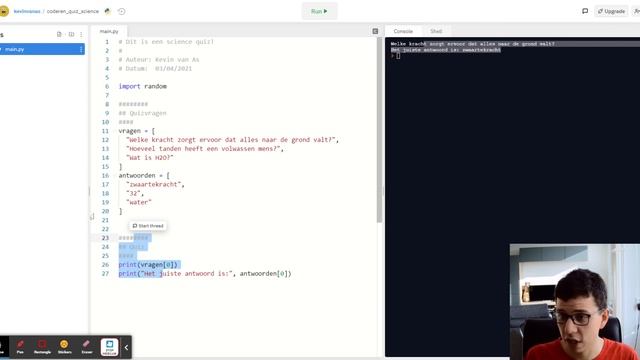Switch to the Console tab
This screenshot has height=360, width=640.
coord(403,31)
